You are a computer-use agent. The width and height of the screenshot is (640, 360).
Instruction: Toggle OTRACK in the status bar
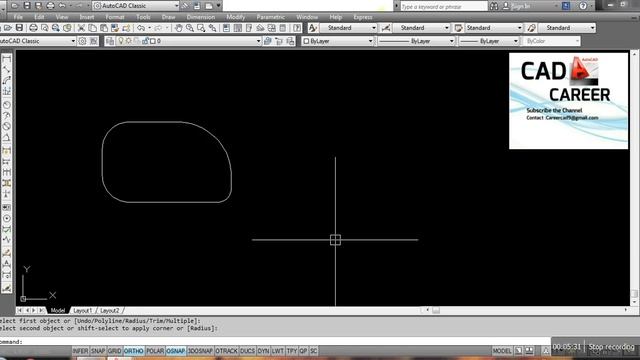point(226,351)
